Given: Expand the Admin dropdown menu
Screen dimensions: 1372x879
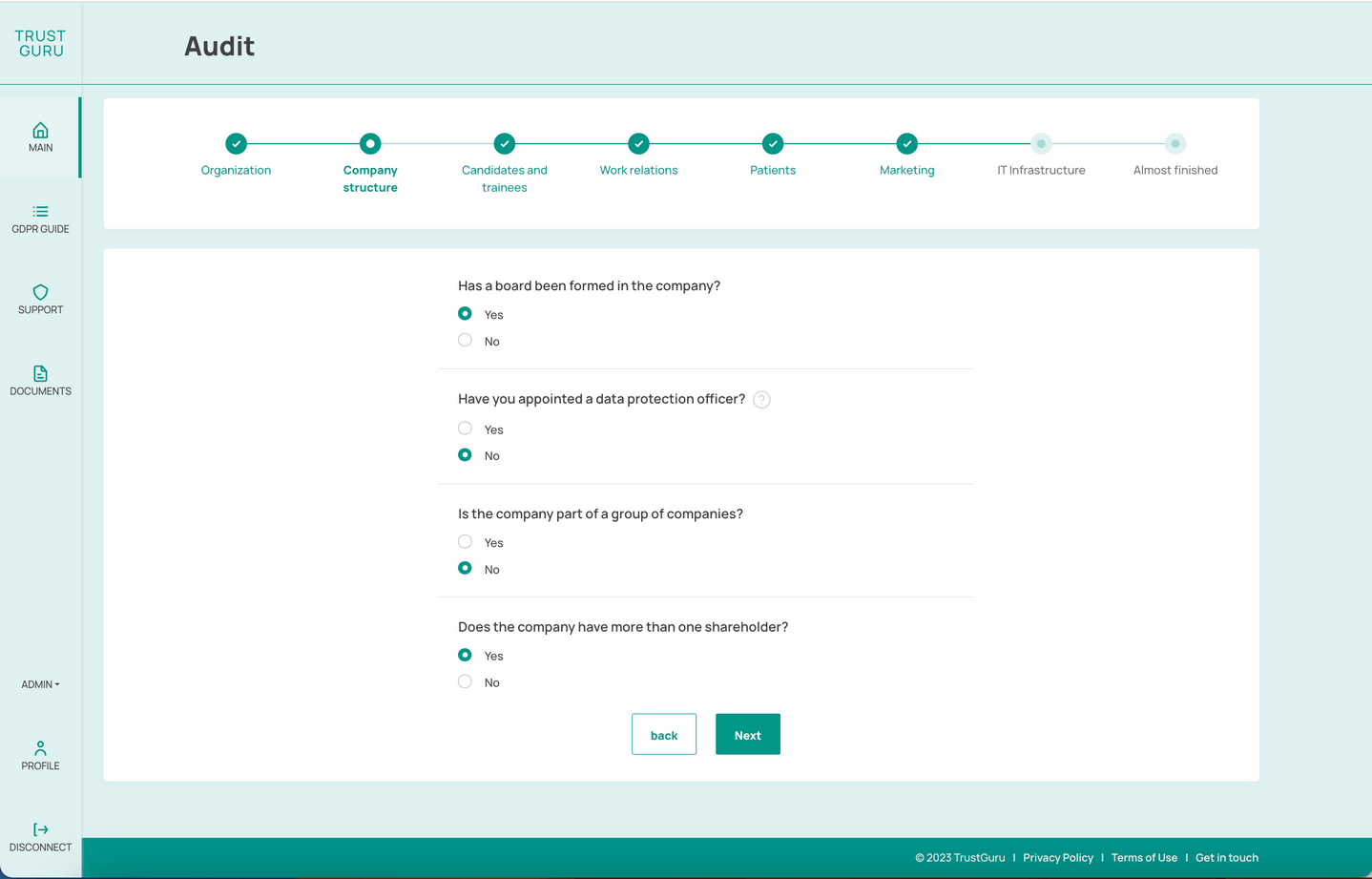Looking at the screenshot, I should [40, 684].
